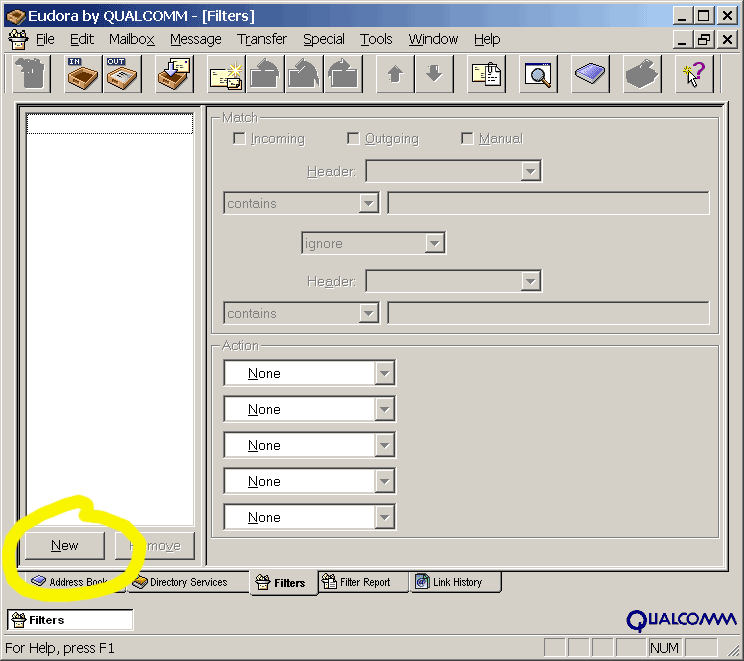Click the down arrow toolbar icon

coord(434,74)
